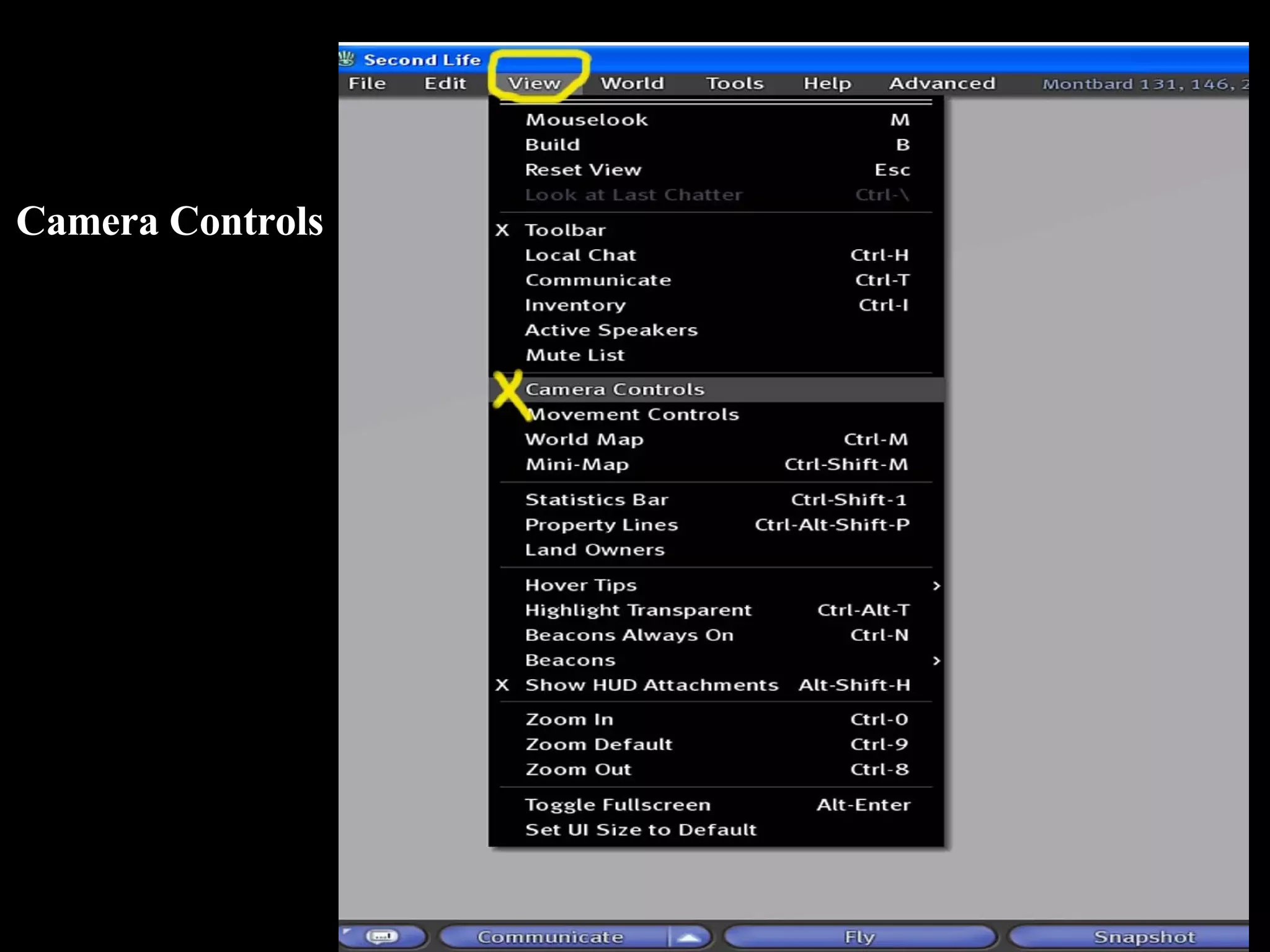
Task: Open the Tools menu
Action: 735,83
